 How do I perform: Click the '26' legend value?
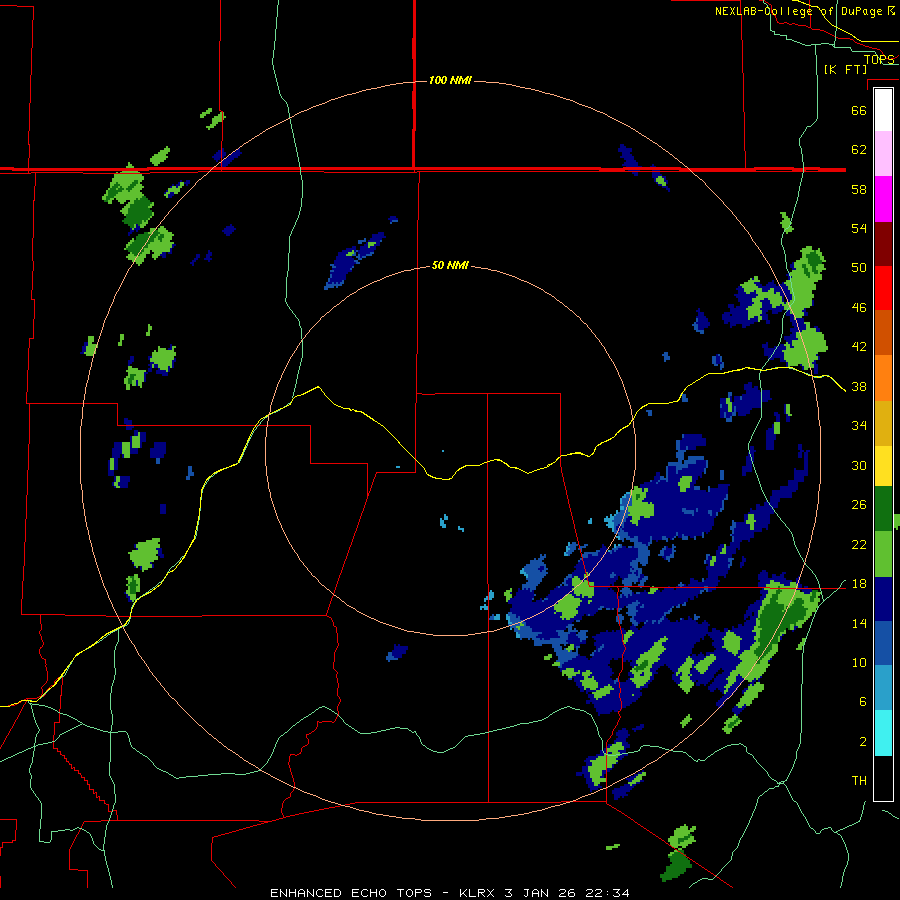[859, 505]
